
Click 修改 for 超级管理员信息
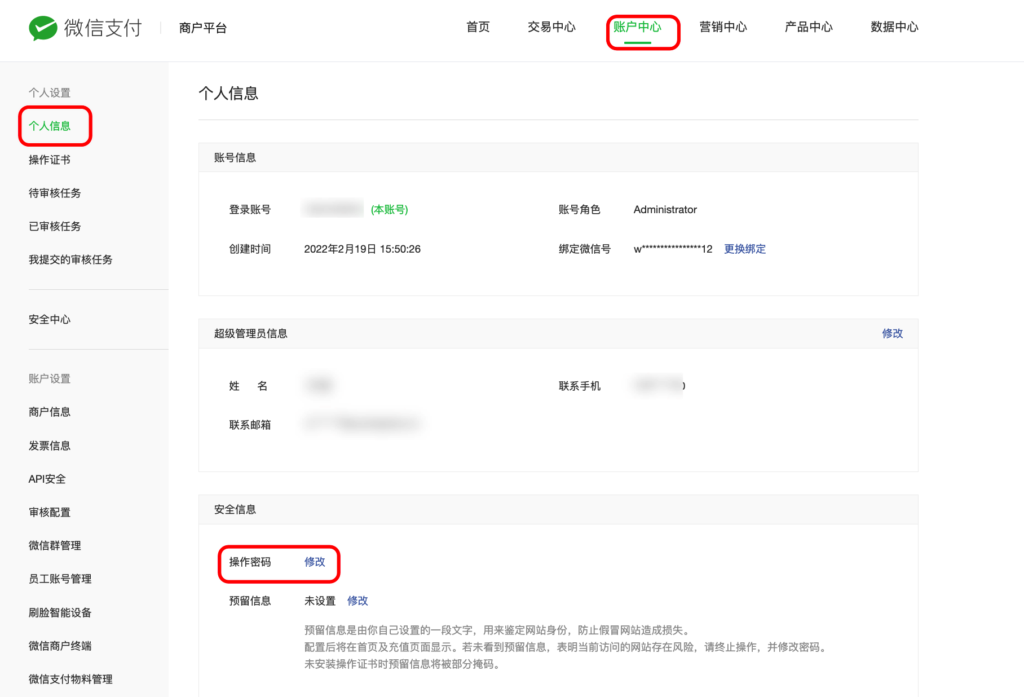pyautogui.click(x=892, y=333)
